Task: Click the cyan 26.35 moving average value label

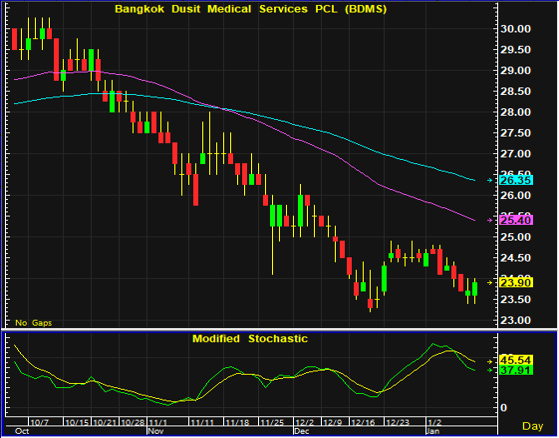Action: [x=516, y=180]
